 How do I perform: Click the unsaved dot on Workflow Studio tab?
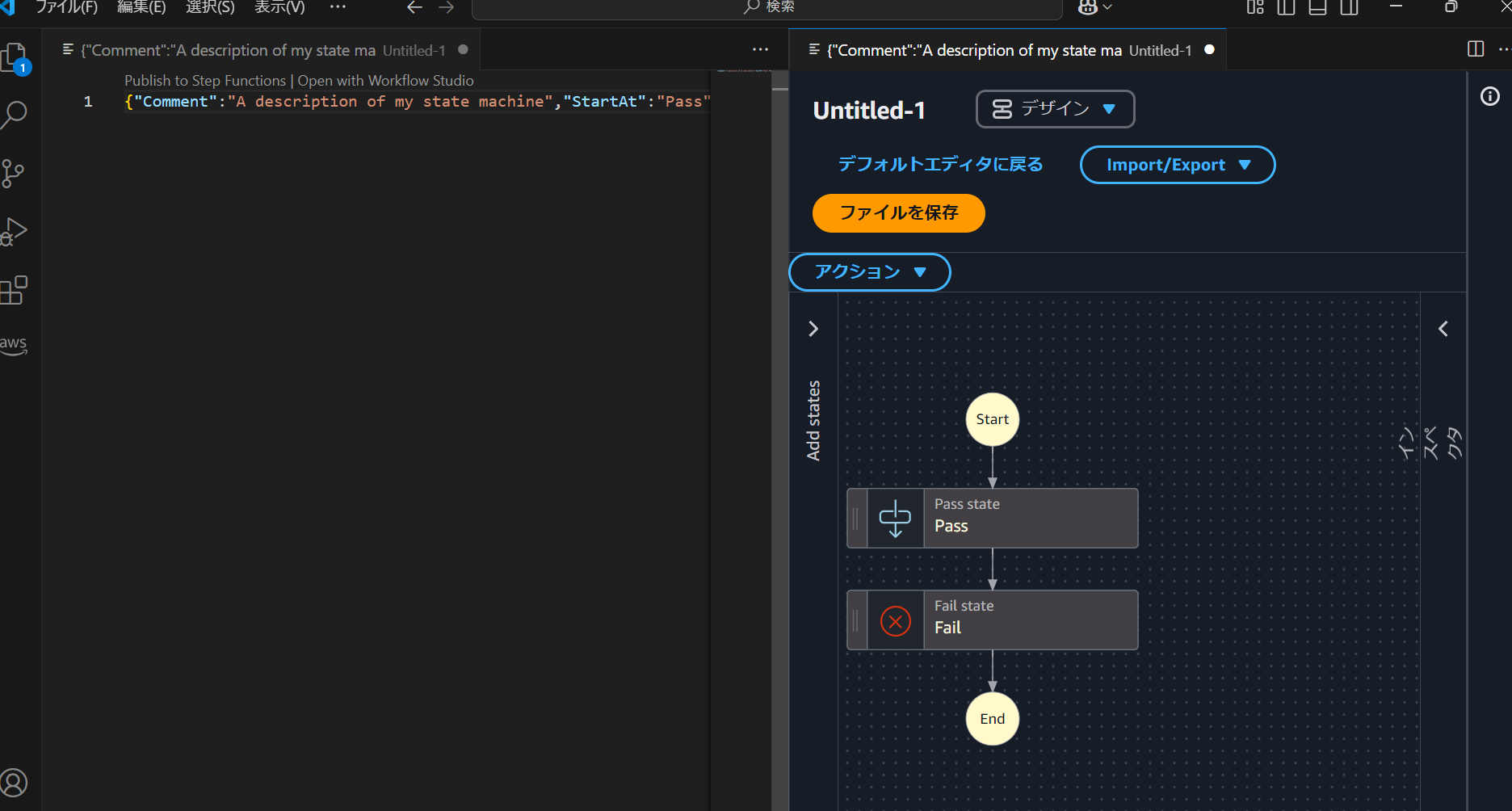1209,49
